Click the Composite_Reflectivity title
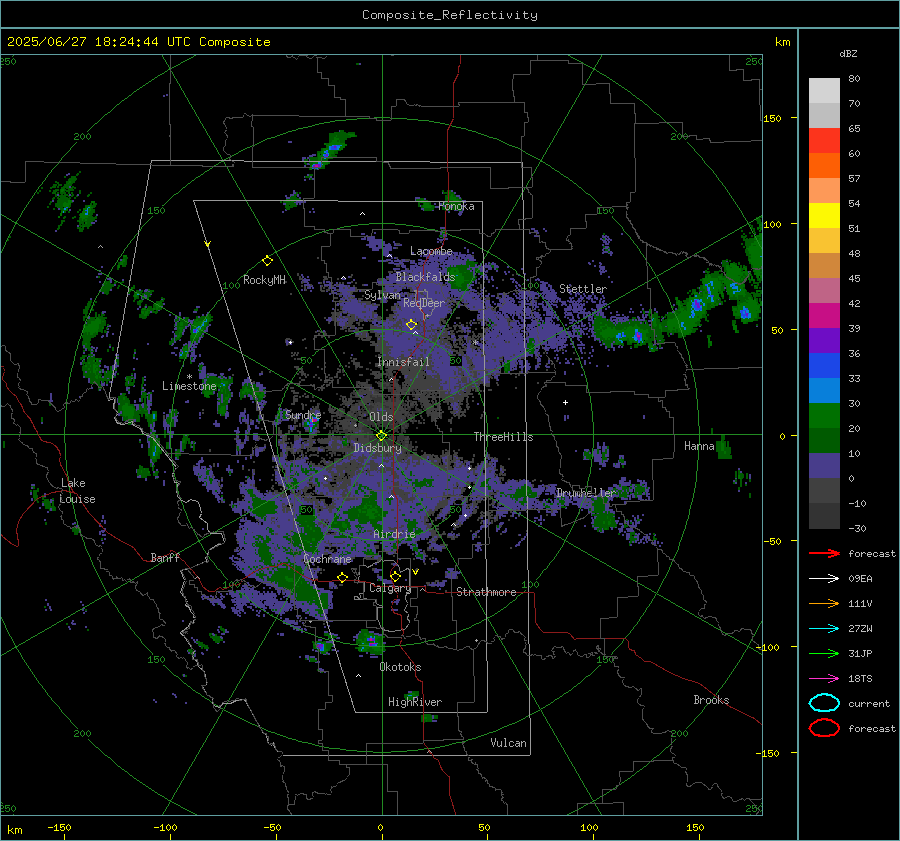The width and height of the screenshot is (900, 841). [449, 15]
